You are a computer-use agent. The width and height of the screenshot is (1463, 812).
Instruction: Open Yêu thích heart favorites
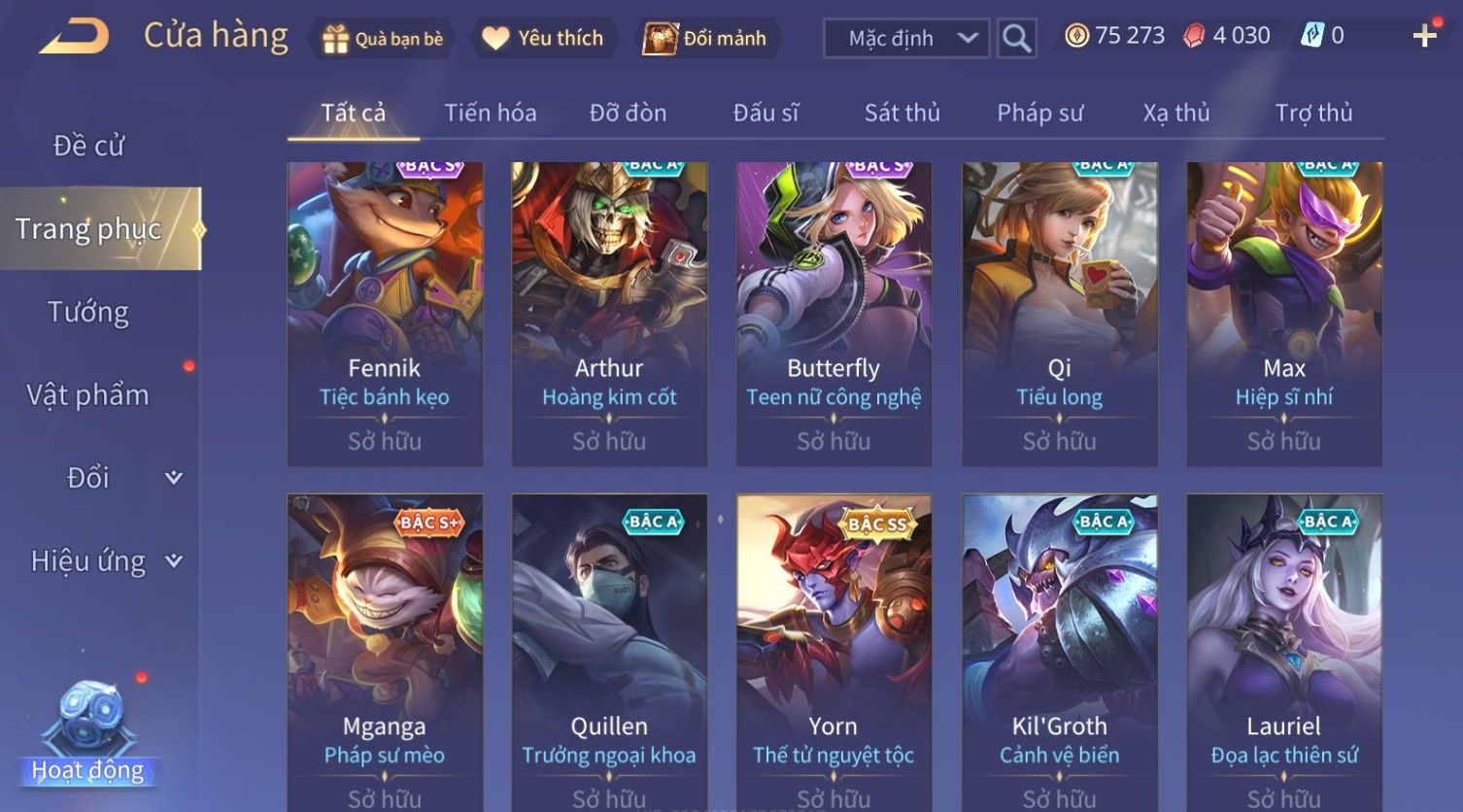coord(495,39)
